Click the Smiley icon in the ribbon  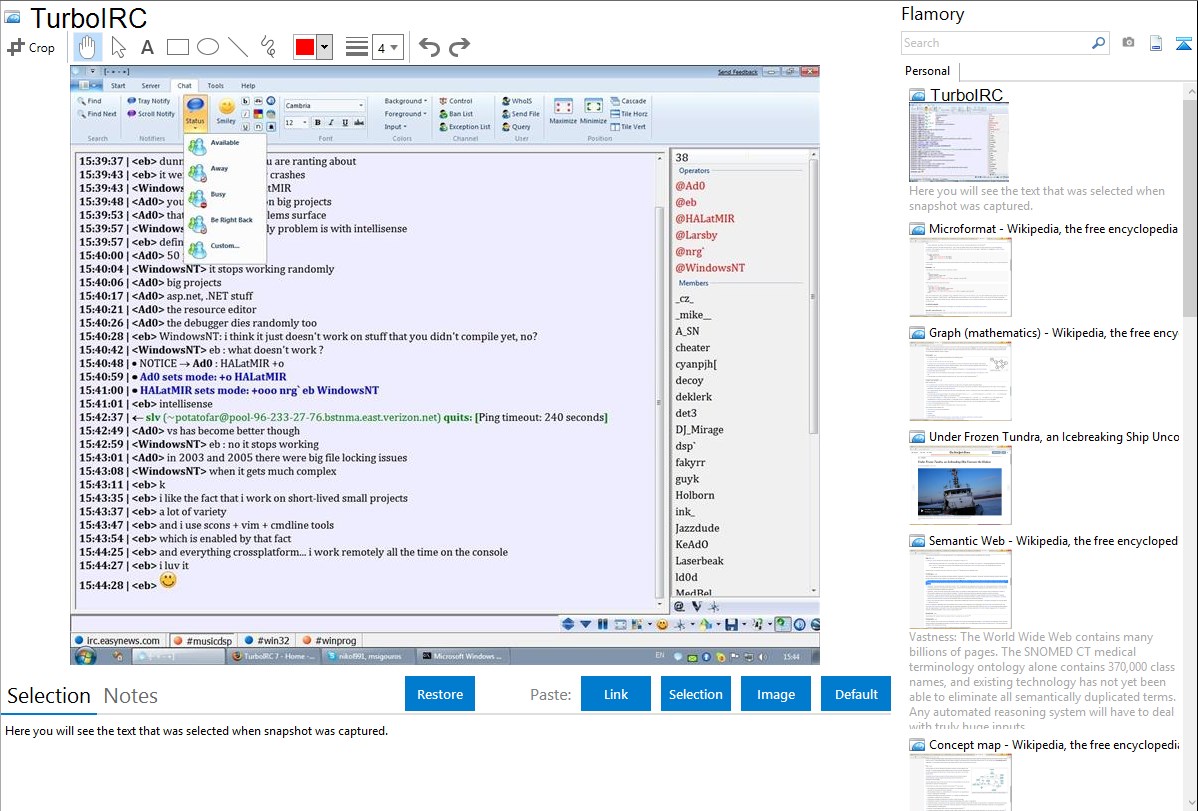[226, 110]
